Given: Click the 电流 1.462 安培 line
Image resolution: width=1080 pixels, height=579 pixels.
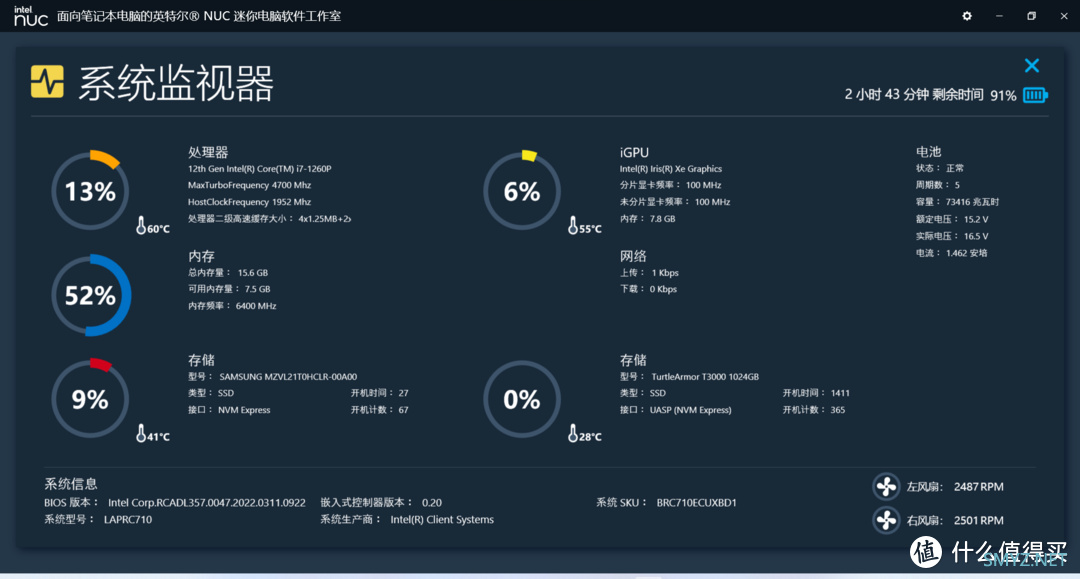Looking at the screenshot, I should [x=951, y=253].
